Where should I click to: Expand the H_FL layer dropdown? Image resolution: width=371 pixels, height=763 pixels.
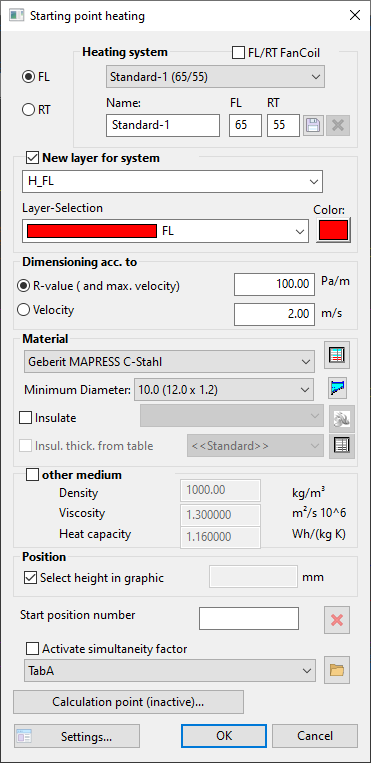click(x=172, y=182)
